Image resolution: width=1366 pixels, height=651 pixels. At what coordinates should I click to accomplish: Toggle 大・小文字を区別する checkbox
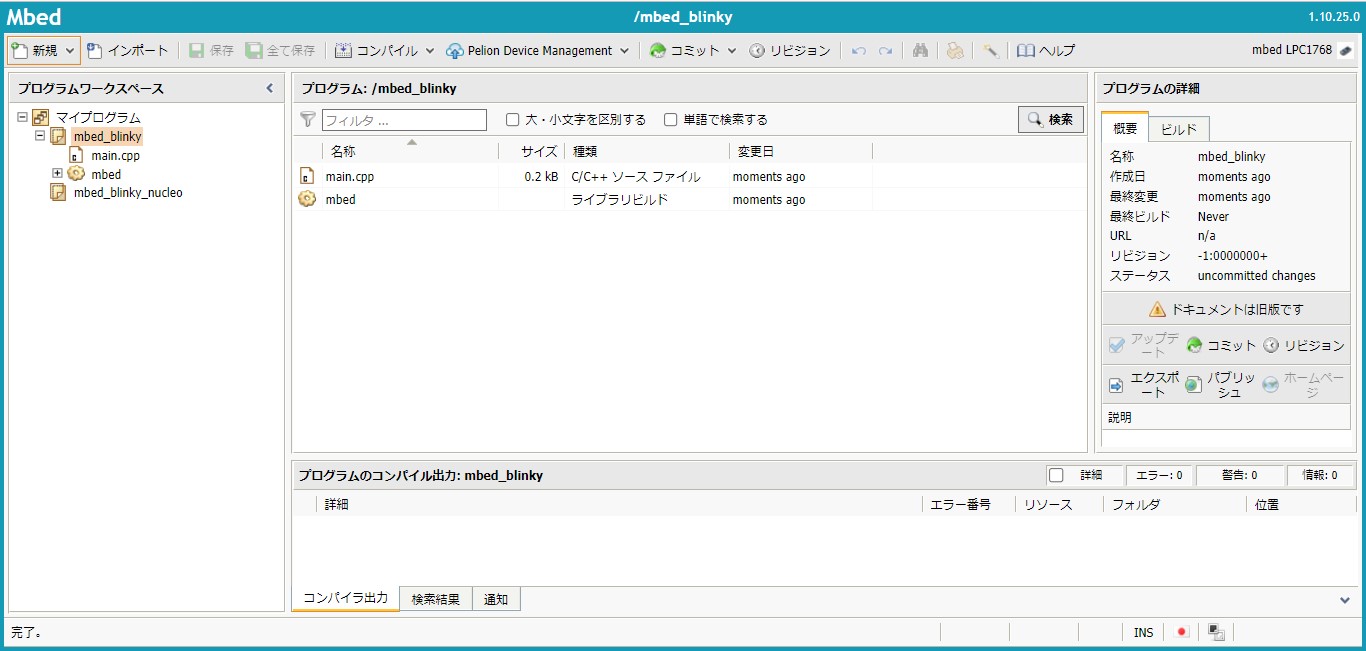tap(513, 120)
